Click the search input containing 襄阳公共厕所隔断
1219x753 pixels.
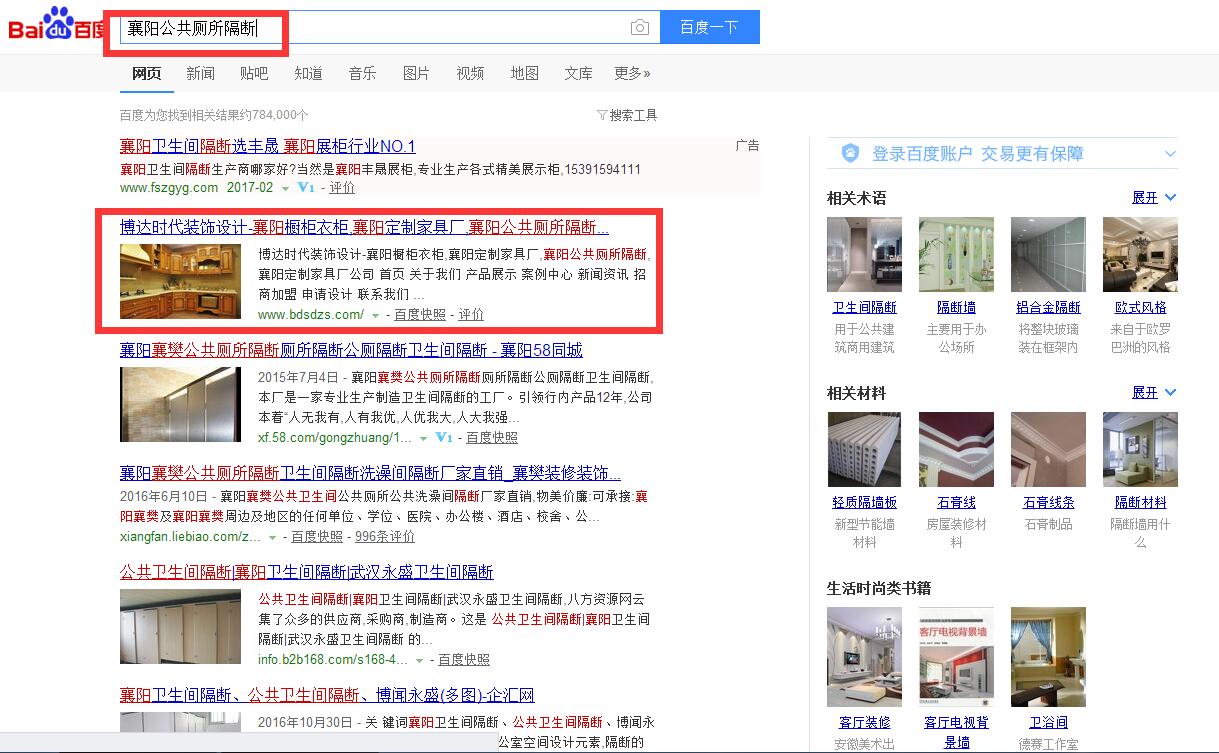tap(389, 28)
